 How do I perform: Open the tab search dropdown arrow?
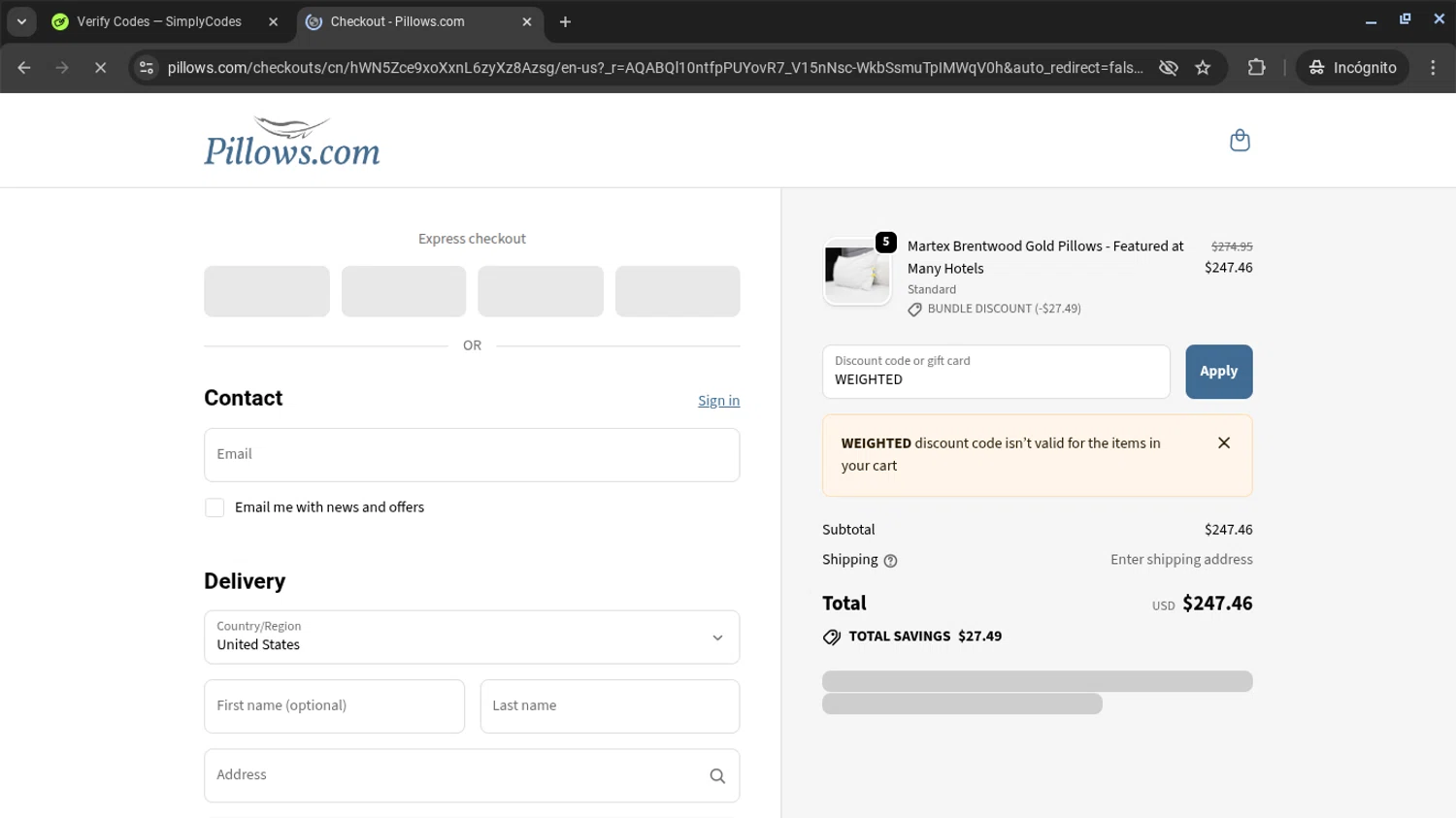[21, 21]
